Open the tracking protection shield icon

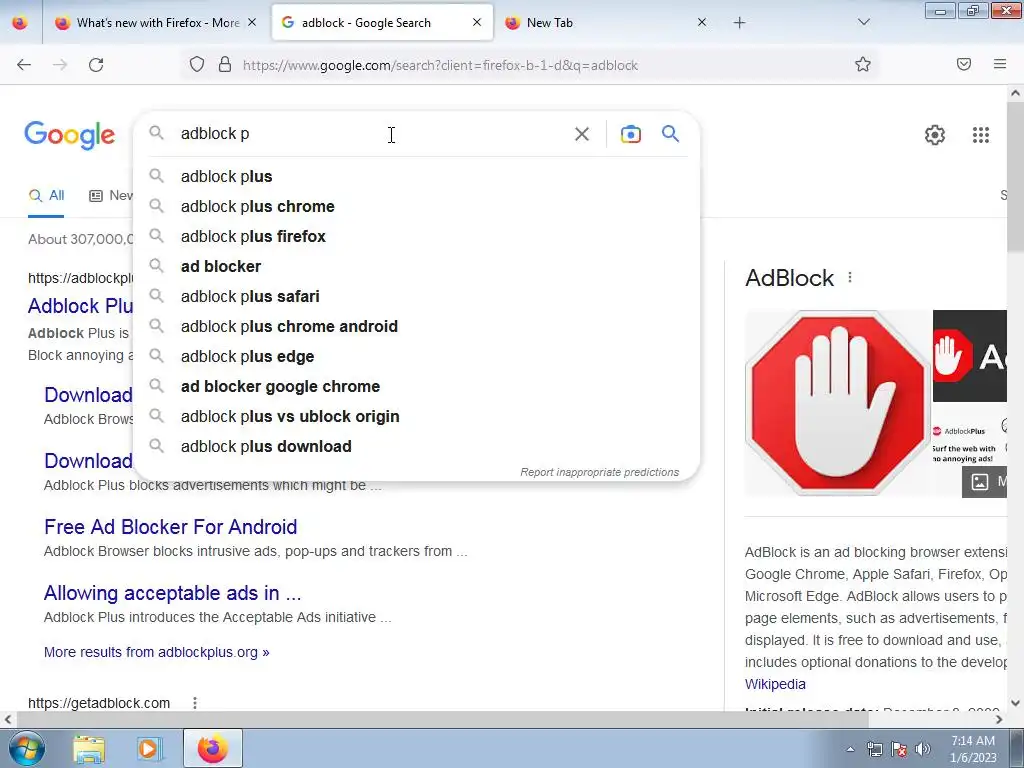(x=197, y=64)
